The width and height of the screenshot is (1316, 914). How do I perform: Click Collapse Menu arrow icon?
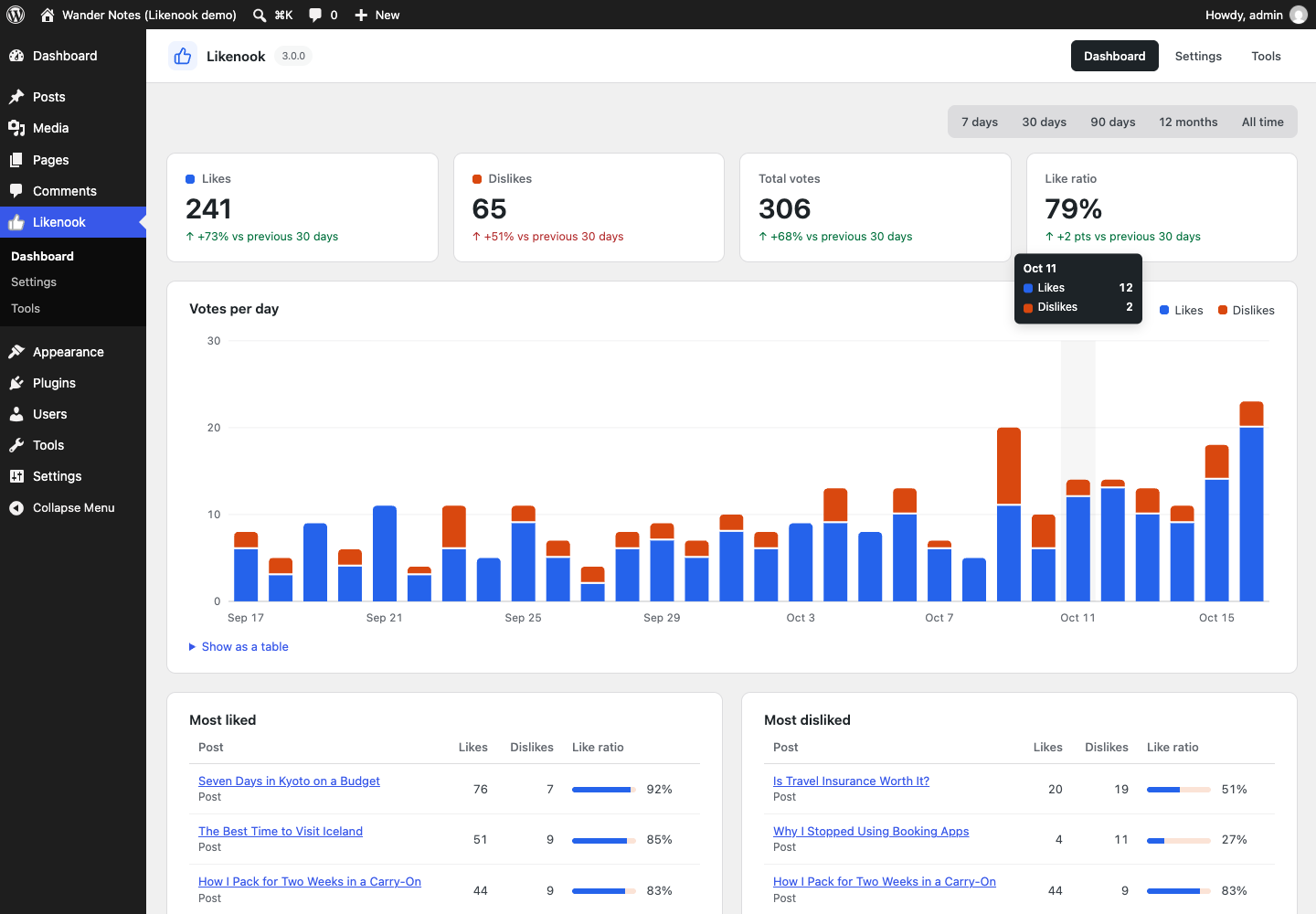click(x=16, y=508)
